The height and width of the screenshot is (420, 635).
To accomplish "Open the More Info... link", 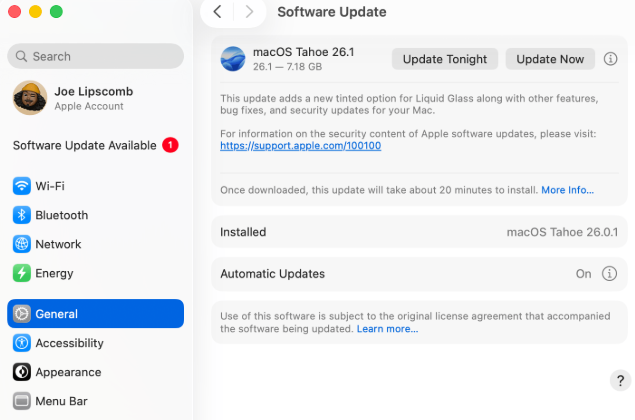I will pyautogui.click(x=567, y=190).
